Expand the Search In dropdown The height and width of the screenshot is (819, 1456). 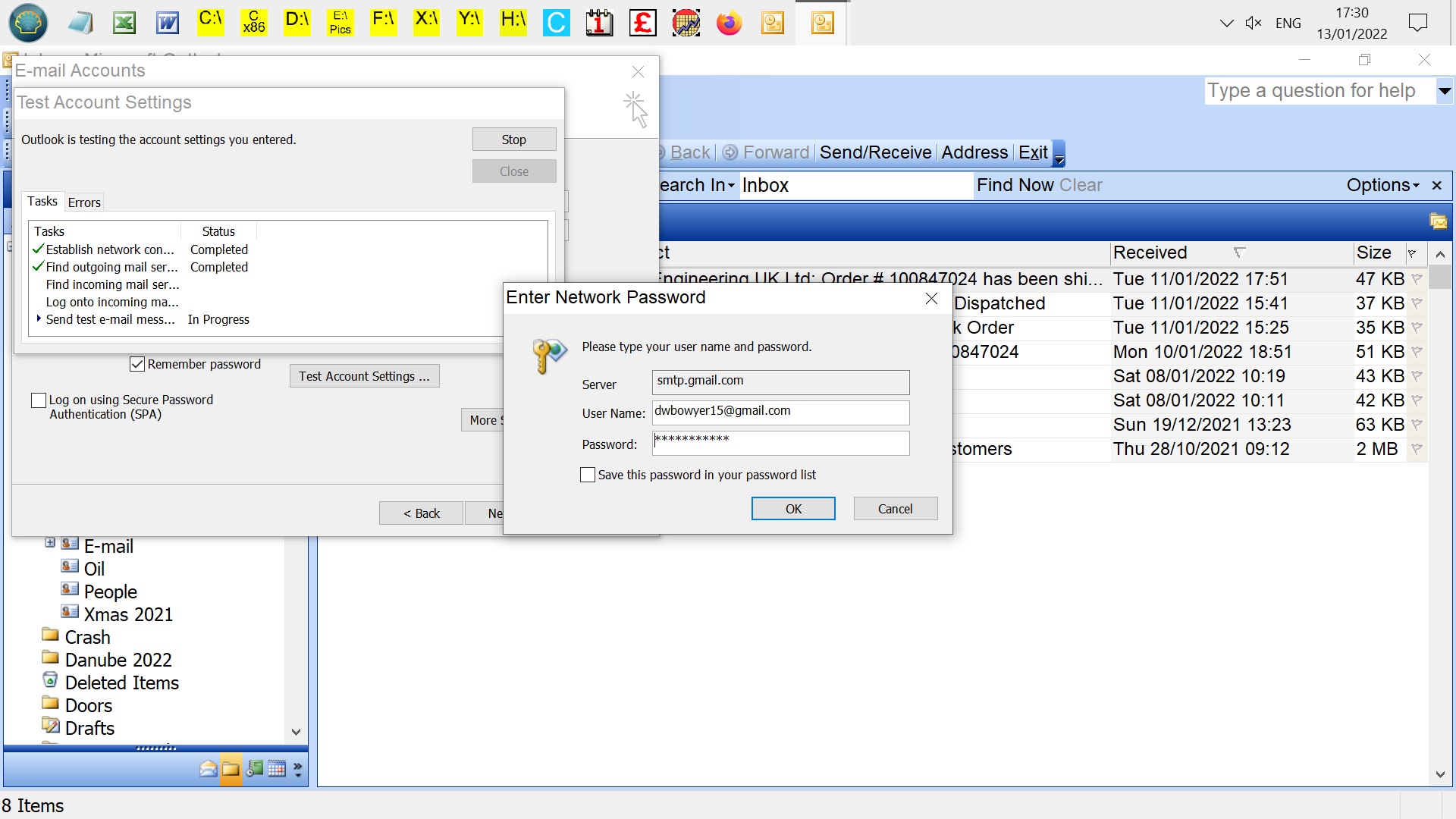(x=698, y=185)
